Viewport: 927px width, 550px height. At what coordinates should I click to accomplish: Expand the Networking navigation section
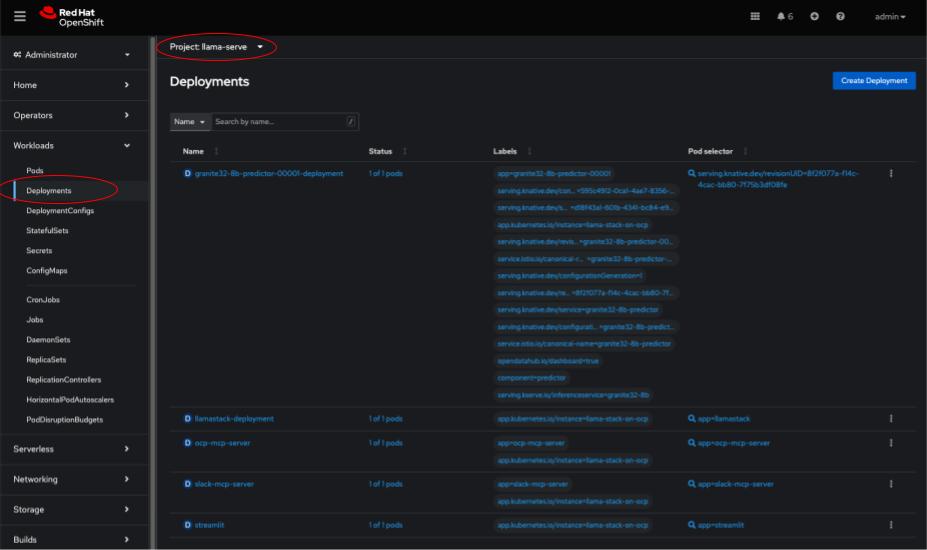(72, 479)
